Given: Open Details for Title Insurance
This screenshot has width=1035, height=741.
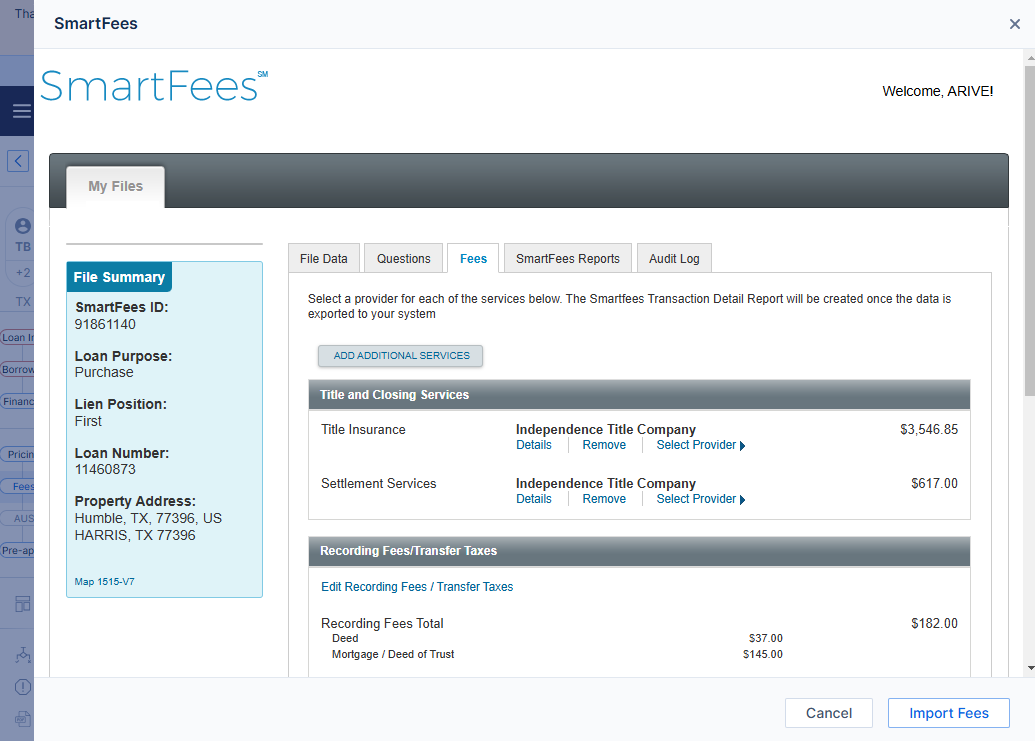Looking at the screenshot, I should [533, 445].
